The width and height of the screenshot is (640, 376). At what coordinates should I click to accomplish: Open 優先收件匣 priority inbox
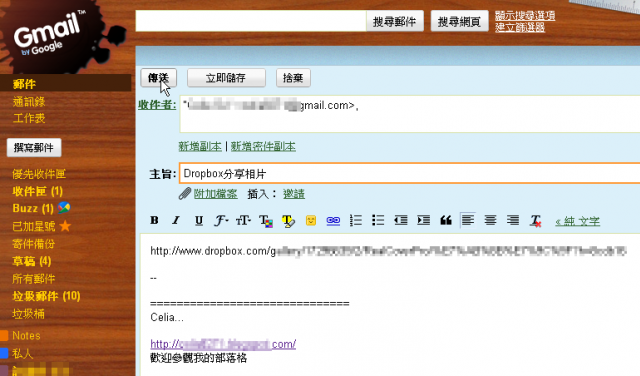click(39, 174)
